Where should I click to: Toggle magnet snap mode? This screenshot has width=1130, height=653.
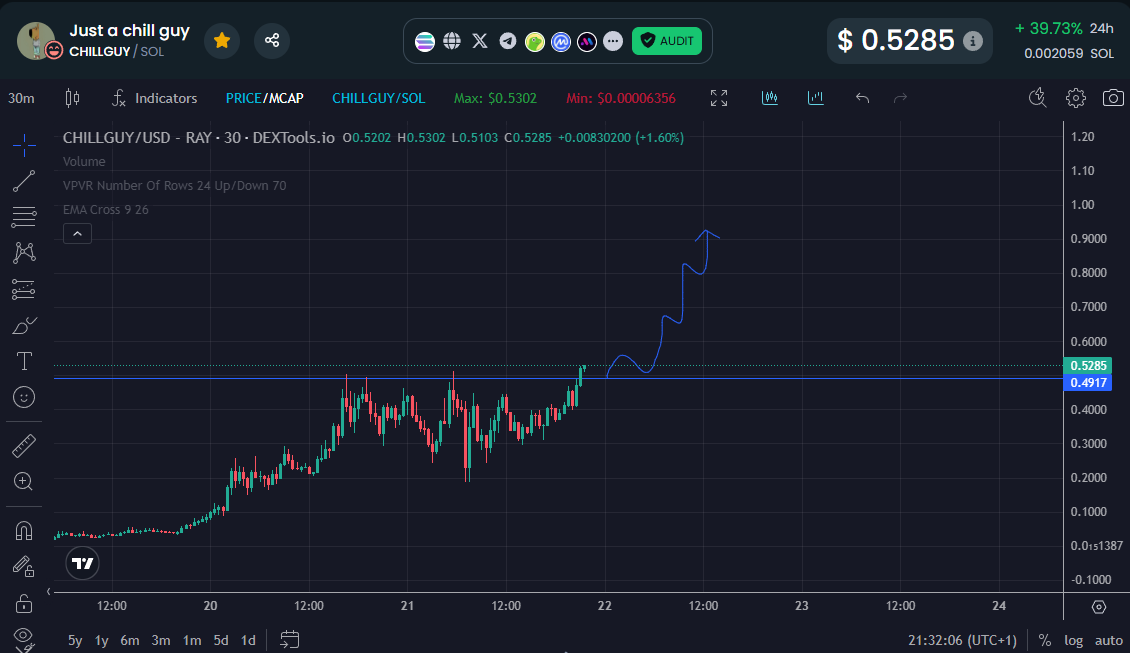(24, 531)
